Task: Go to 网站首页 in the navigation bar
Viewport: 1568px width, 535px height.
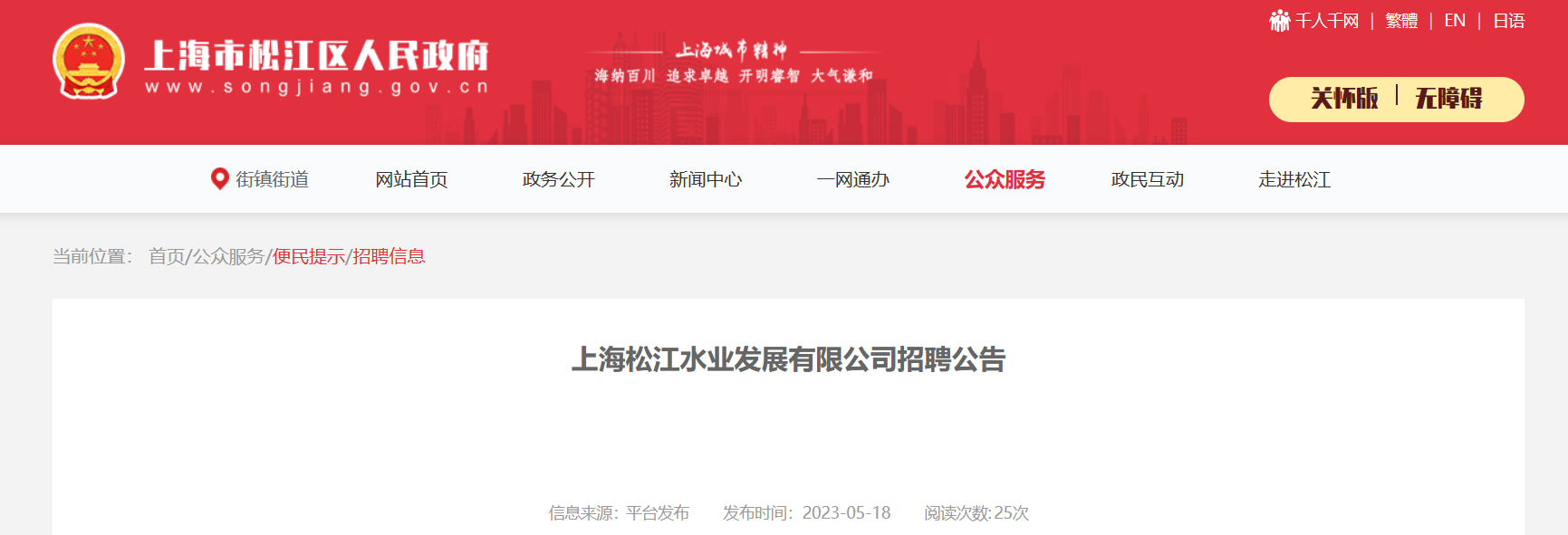Action: coord(411,179)
